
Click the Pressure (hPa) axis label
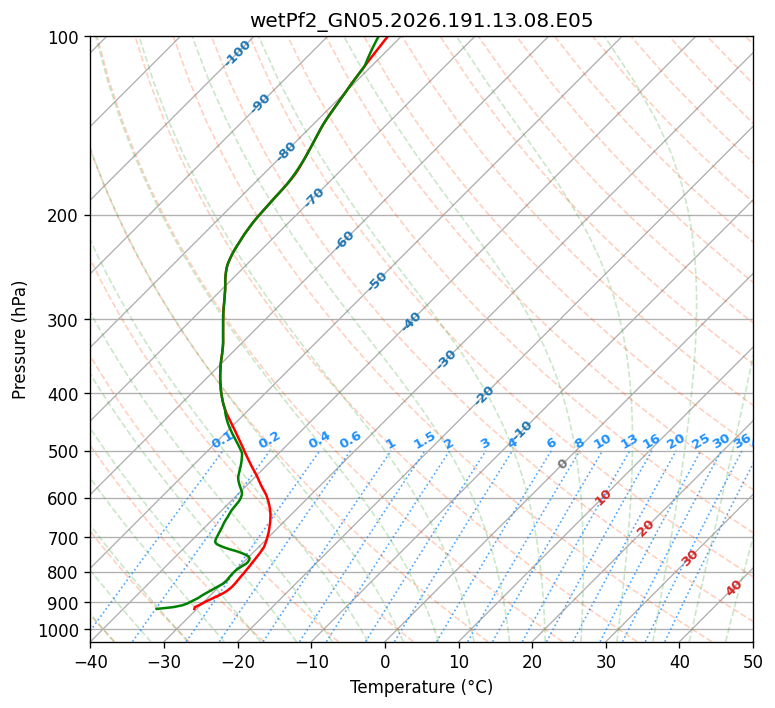tap(19, 340)
